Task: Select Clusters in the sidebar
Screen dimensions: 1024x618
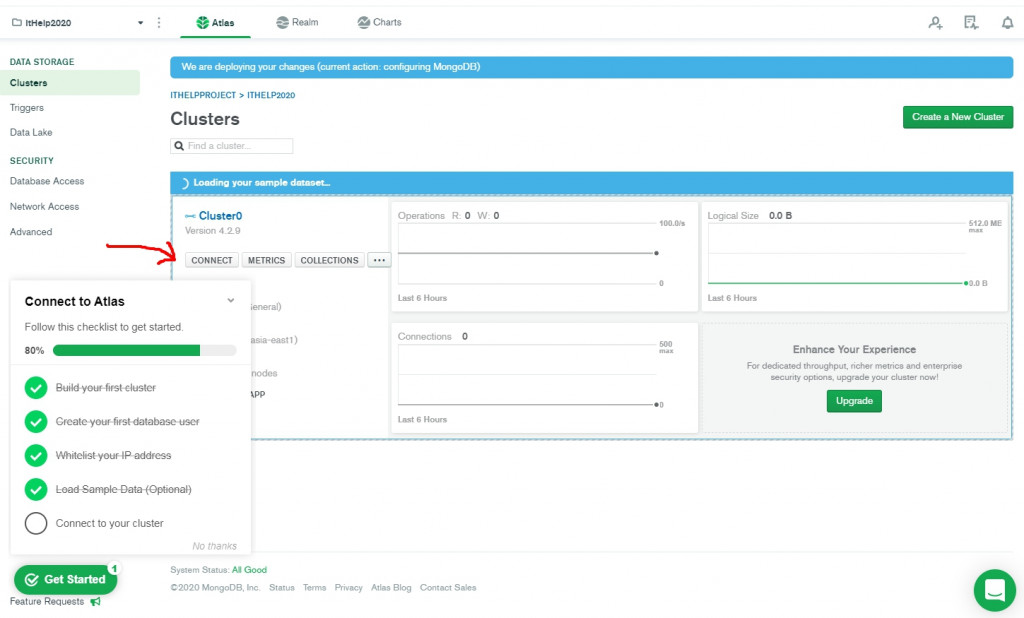Action: (x=70, y=83)
